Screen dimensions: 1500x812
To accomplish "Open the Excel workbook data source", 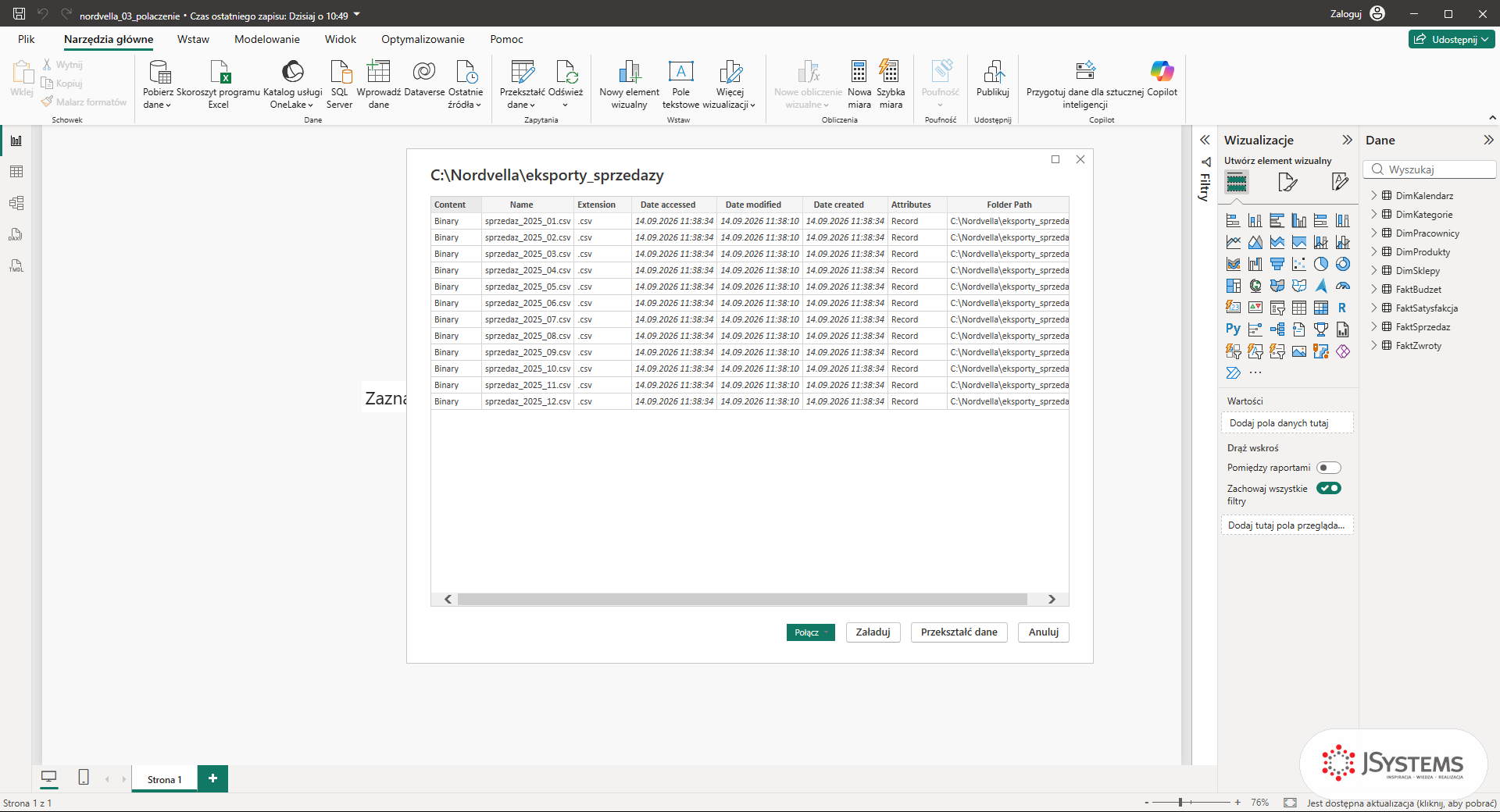I will pyautogui.click(x=219, y=84).
